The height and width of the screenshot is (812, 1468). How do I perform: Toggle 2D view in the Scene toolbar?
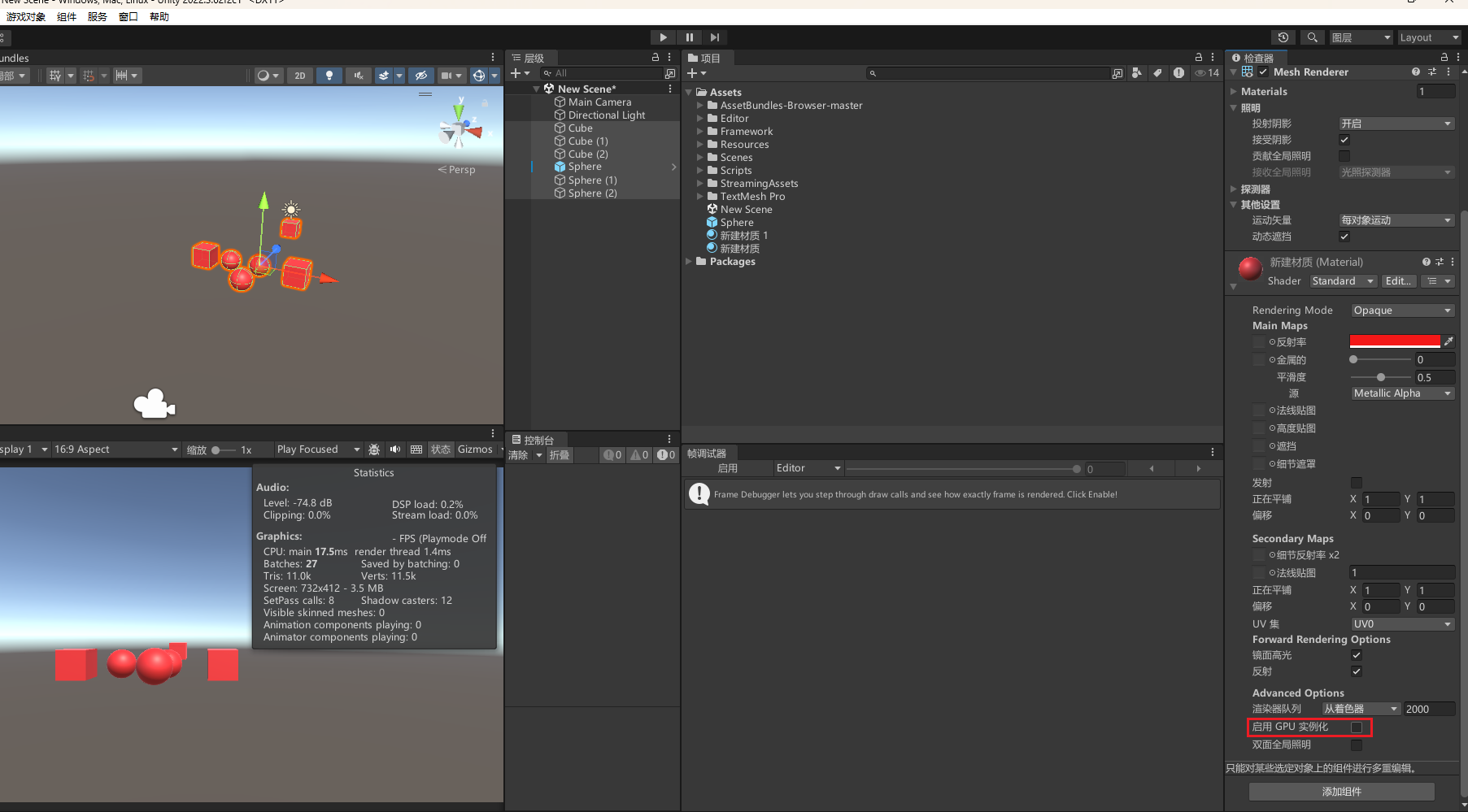point(300,76)
